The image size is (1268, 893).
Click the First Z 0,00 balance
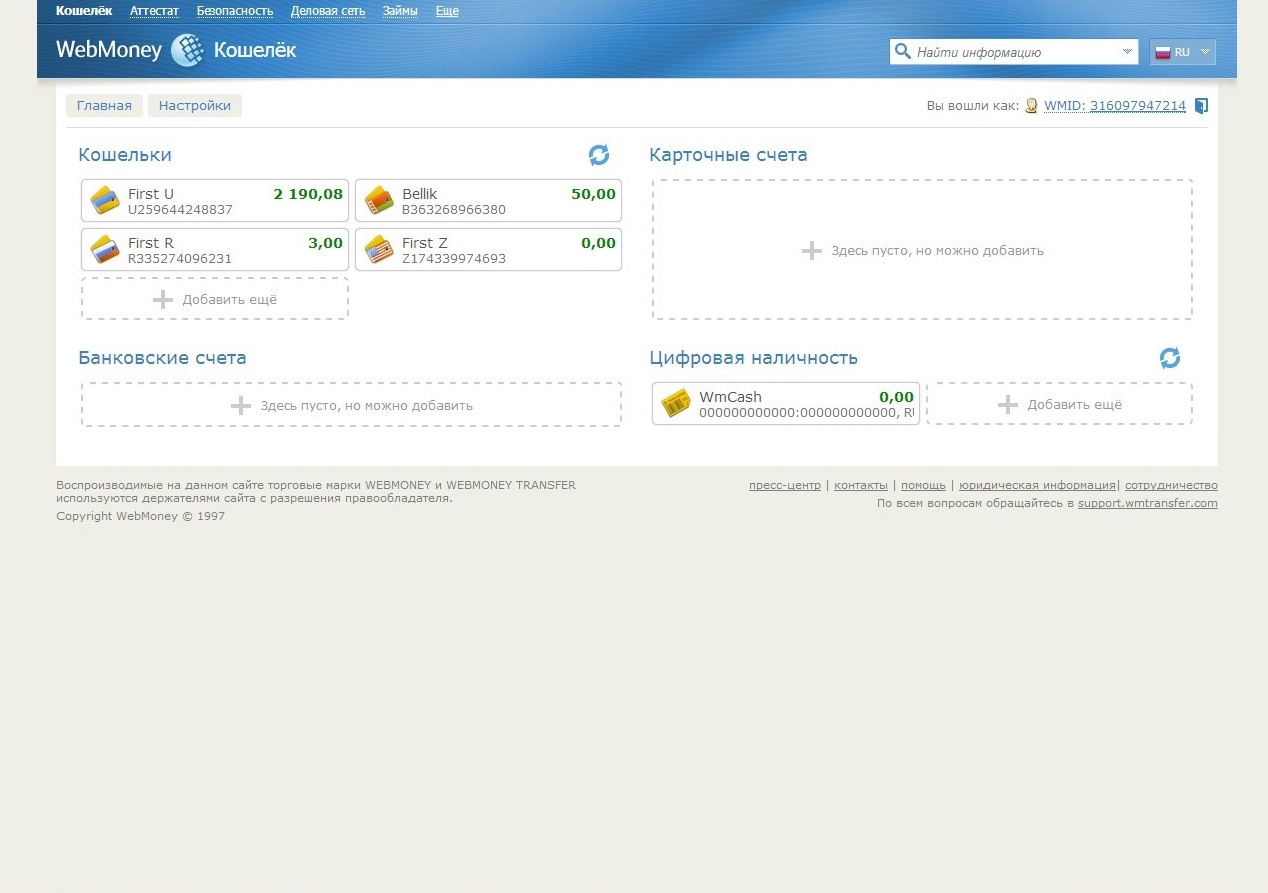pos(598,243)
